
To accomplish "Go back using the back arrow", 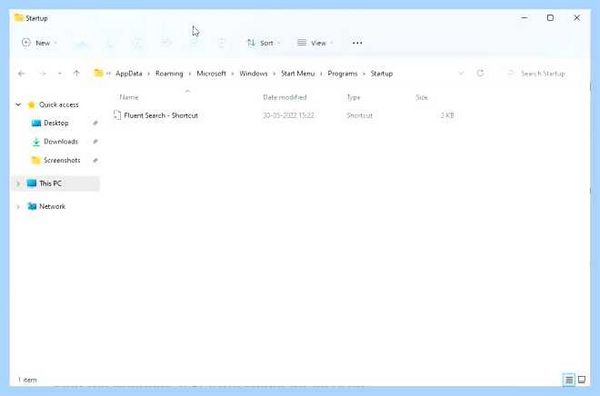I will coord(21,73).
